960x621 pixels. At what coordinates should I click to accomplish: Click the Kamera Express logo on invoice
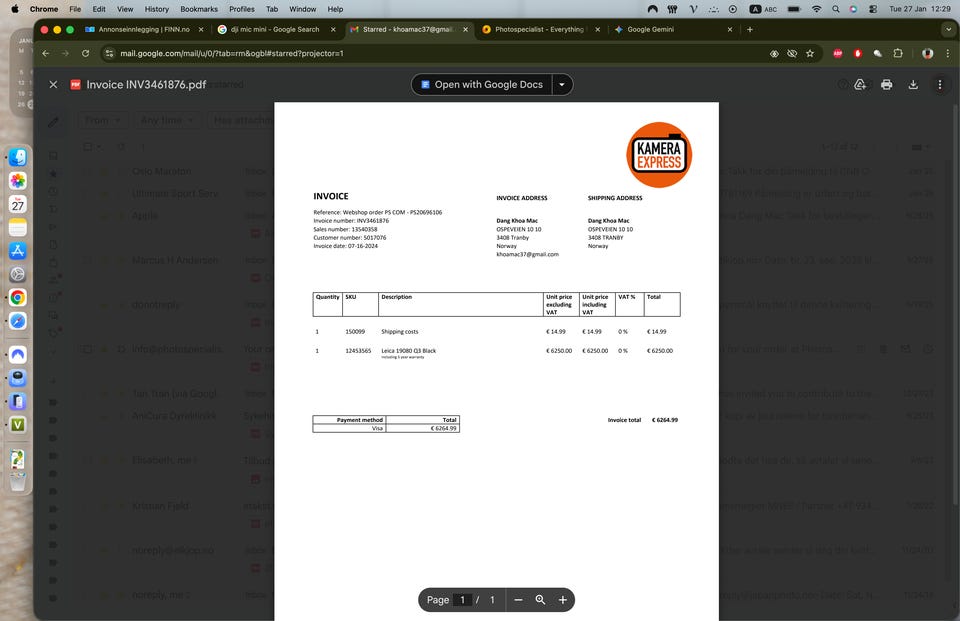659,154
